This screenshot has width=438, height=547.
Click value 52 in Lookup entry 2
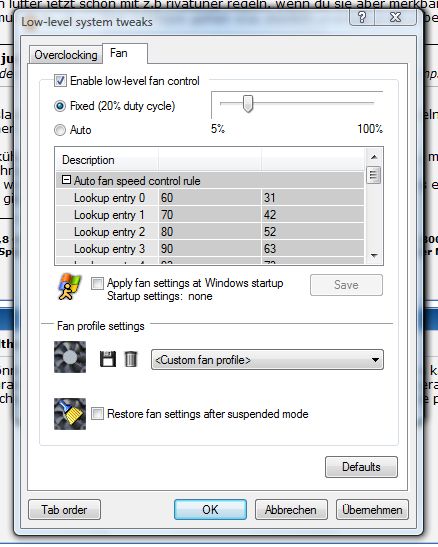pyautogui.click(x=270, y=232)
